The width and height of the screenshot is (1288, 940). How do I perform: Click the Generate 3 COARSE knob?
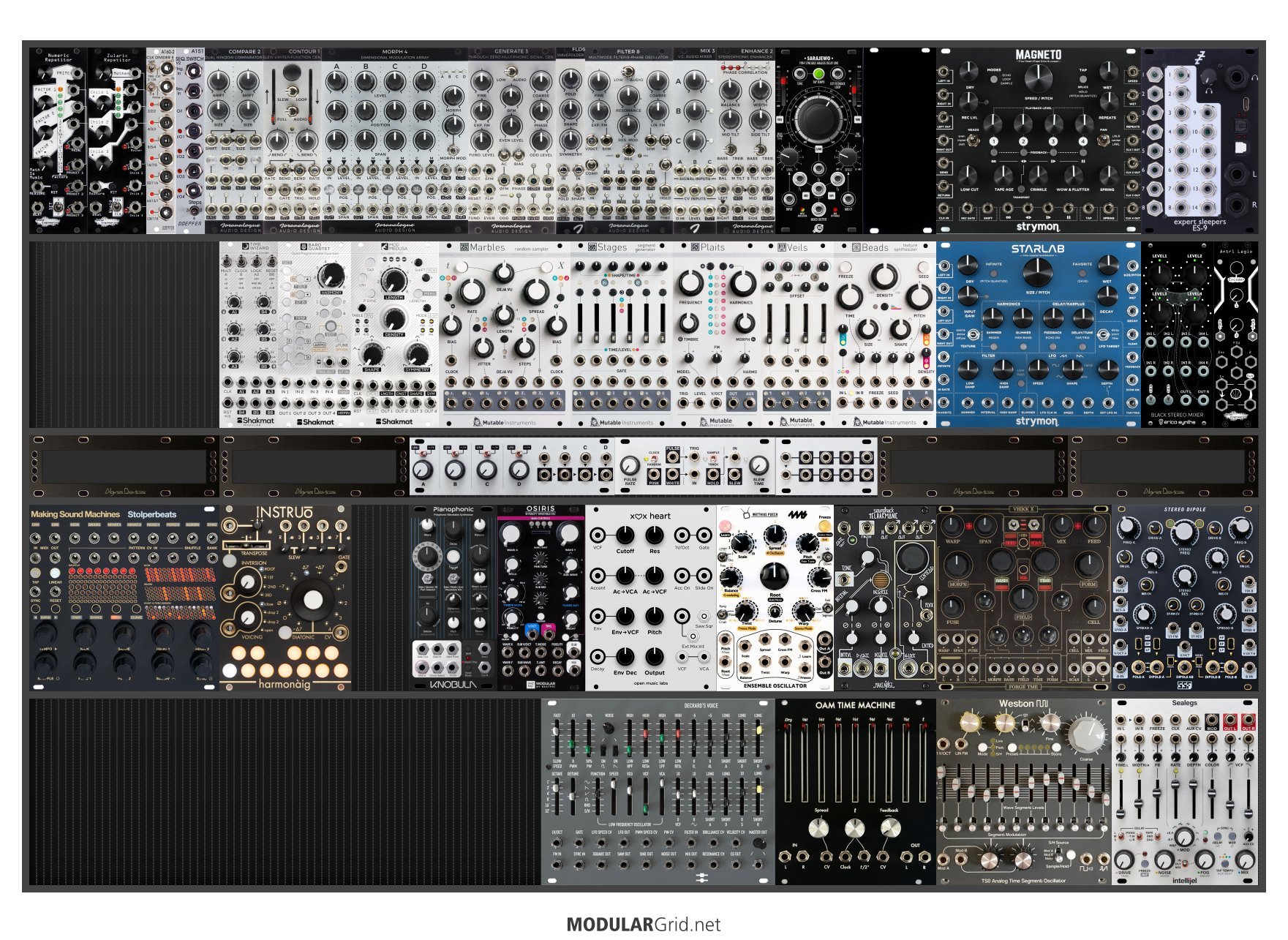click(x=541, y=80)
